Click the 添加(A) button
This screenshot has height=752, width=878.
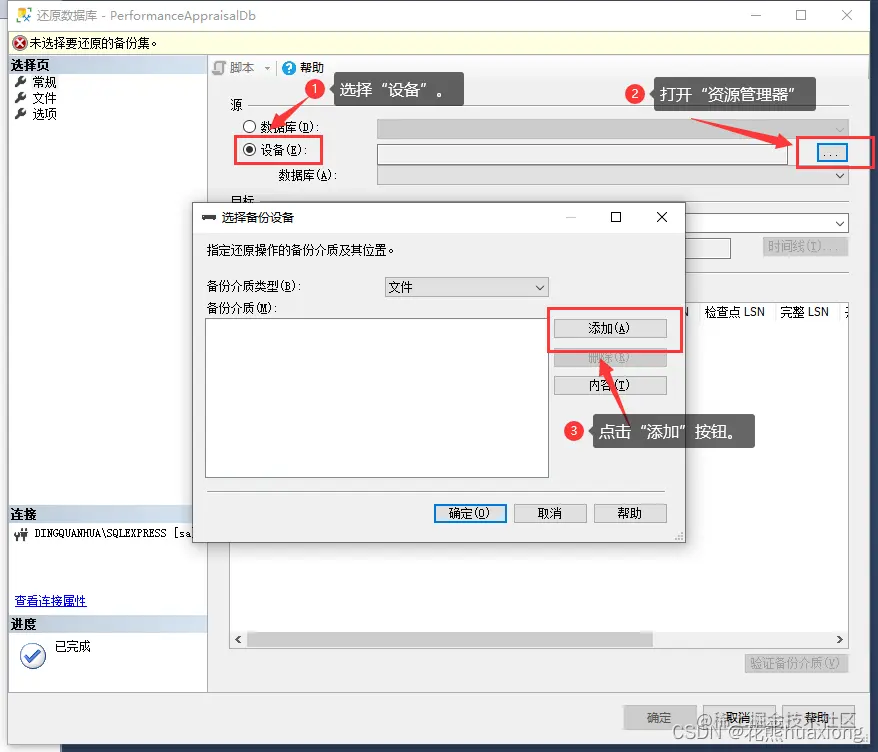(x=610, y=328)
